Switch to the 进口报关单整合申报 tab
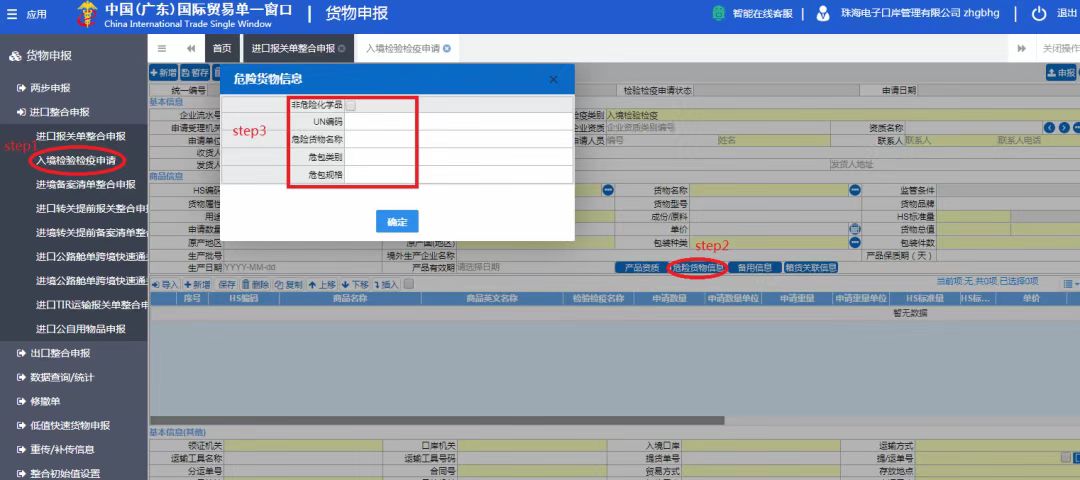This screenshot has width=1080, height=480. coord(293,49)
